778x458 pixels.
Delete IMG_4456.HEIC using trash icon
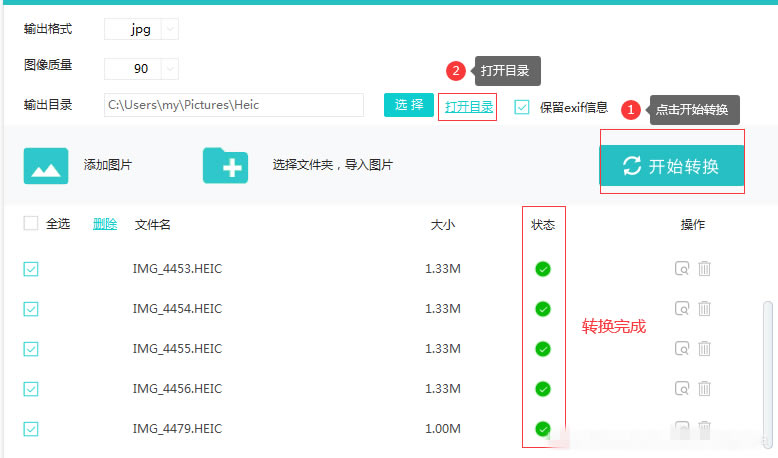pyautogui.click(x=704, y=388)
